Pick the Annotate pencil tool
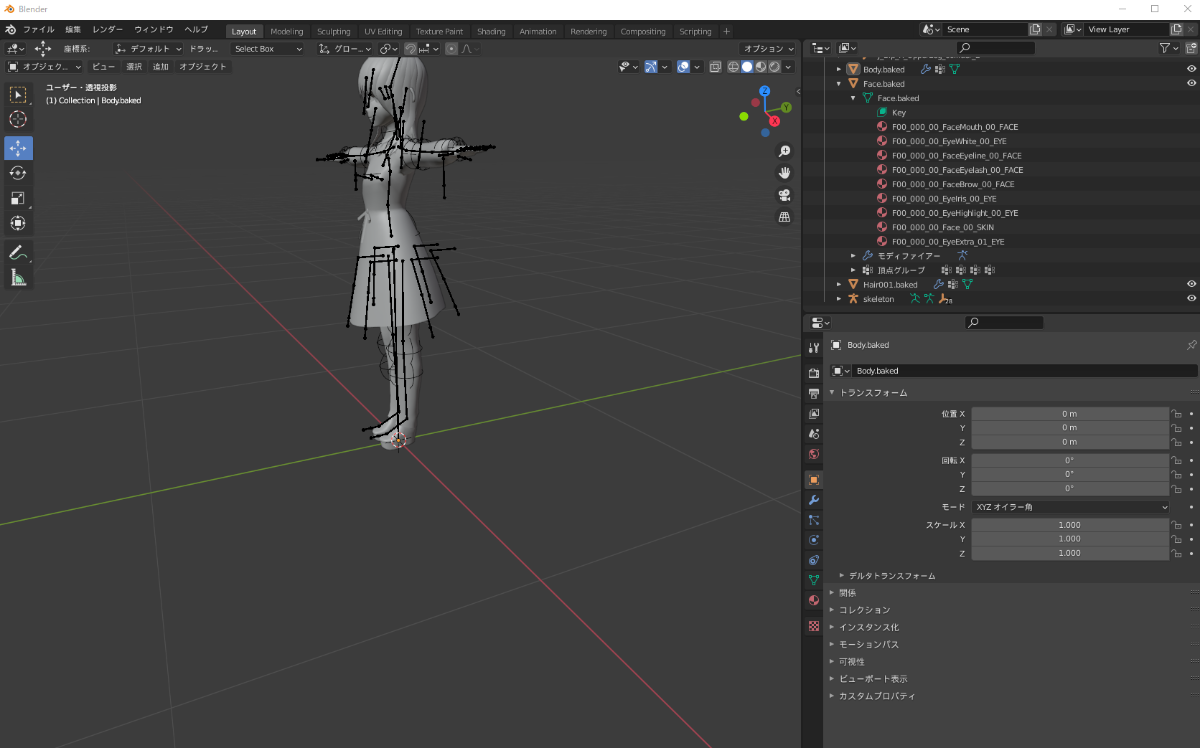1200x748 pixels. pyautogui.click(x=18, y=252)
